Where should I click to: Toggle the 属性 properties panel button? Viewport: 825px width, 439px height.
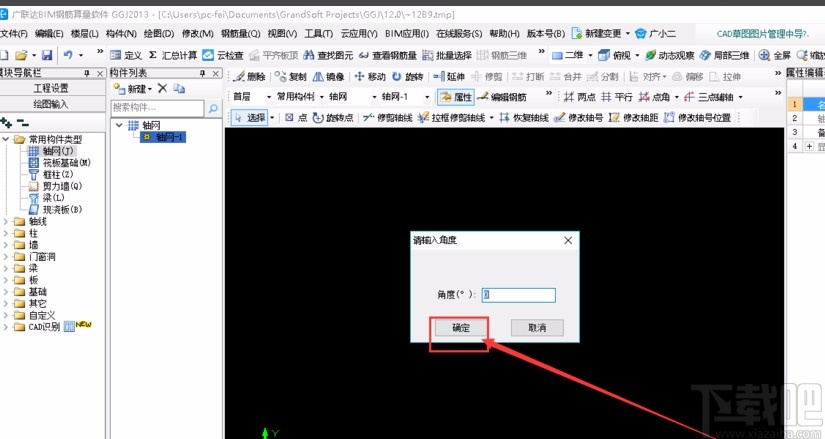456,97
